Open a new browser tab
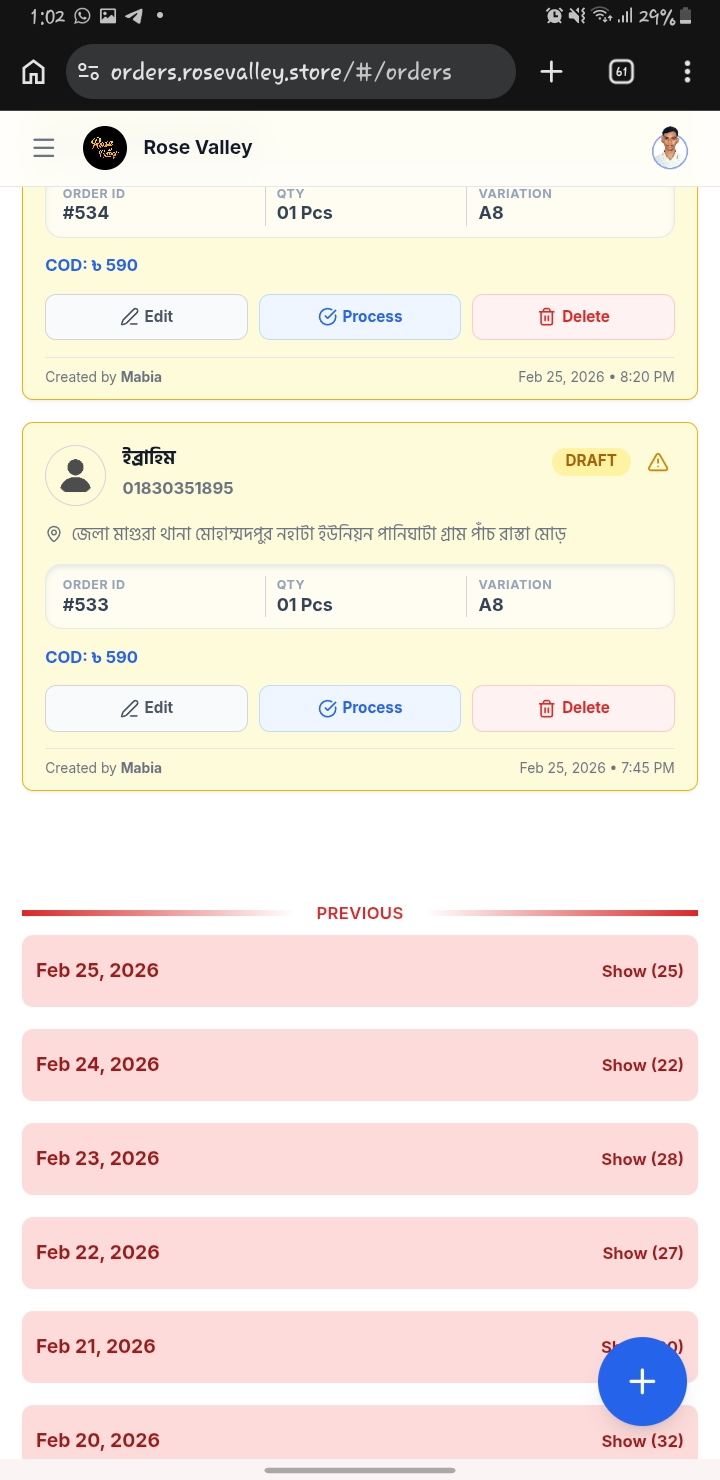This screenshot has width=720, height=1480. click(x=551, y=72)
